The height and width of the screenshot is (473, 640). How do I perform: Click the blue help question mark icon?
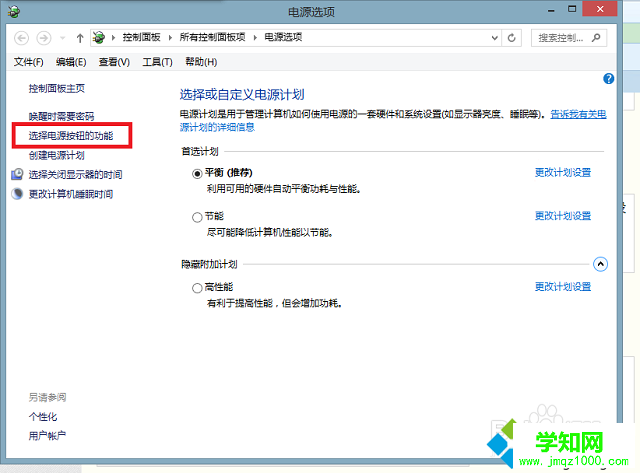[608, 78]
